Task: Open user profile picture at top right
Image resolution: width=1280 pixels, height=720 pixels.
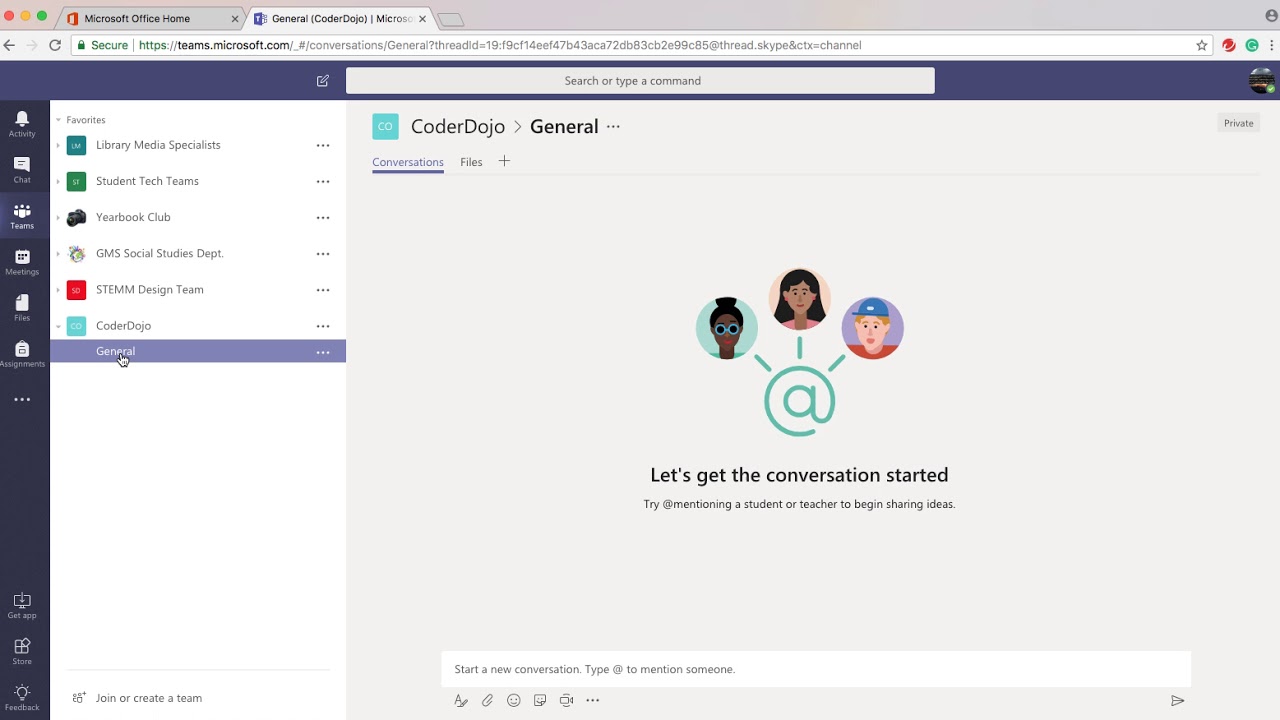Action: click(x=1262, y=81)
